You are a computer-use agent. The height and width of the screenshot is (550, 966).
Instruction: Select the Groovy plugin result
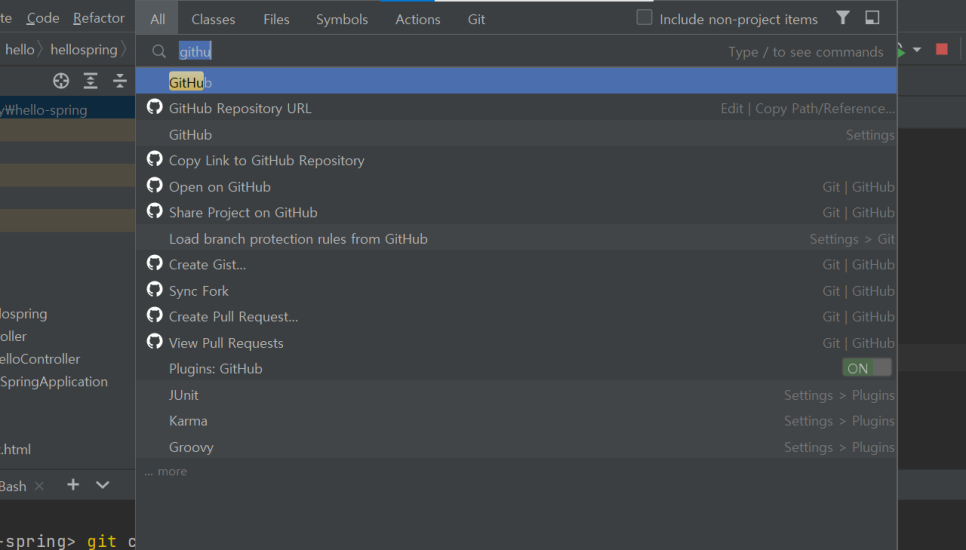[516, 447]
